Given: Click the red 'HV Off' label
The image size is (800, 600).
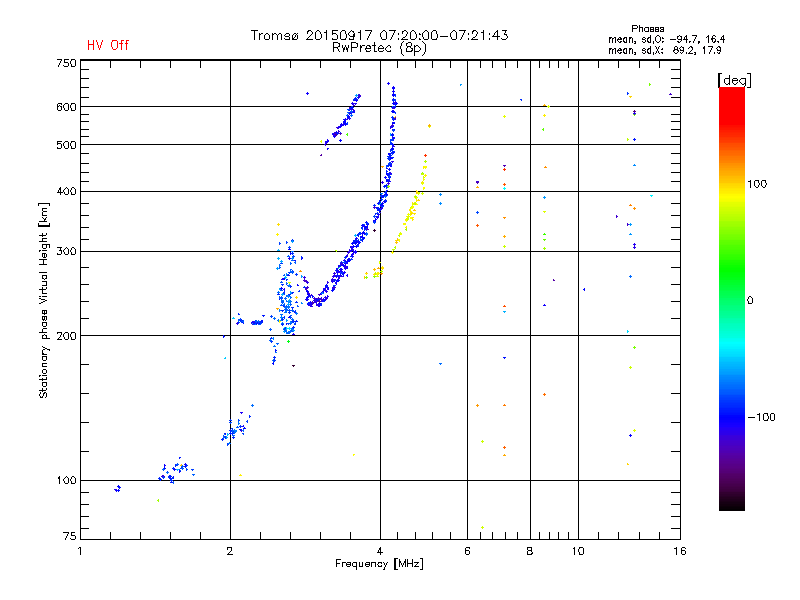Looking at the screenshot, I should click(108, 45).
